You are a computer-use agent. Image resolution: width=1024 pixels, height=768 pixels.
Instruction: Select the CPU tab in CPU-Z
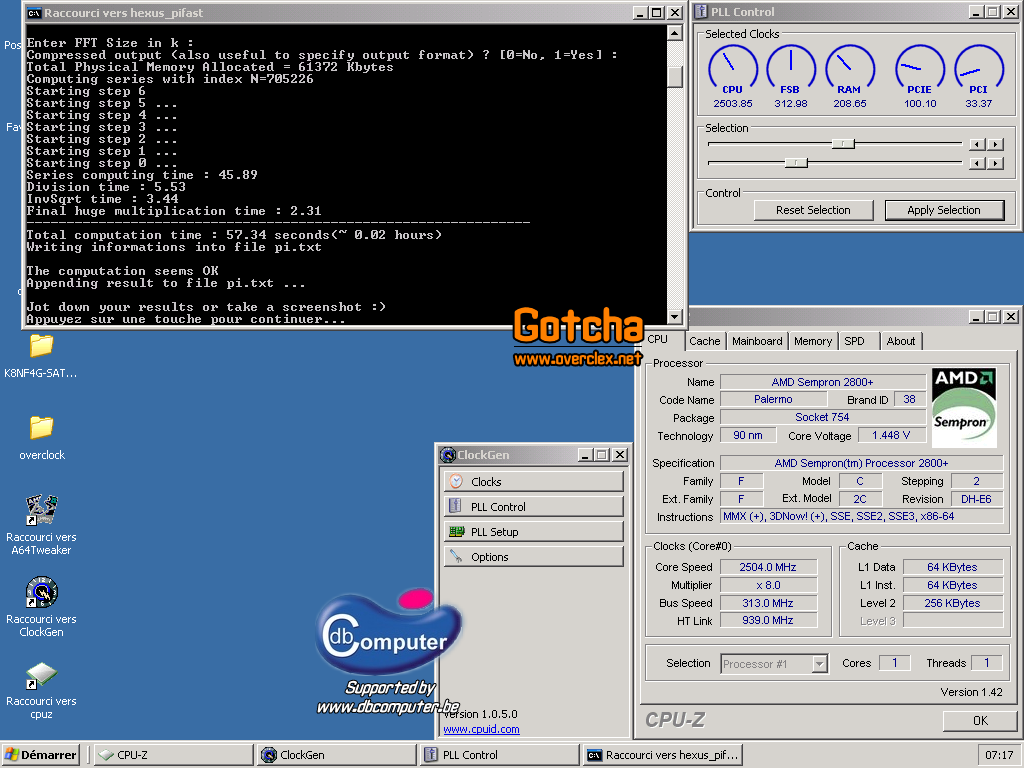658,339
